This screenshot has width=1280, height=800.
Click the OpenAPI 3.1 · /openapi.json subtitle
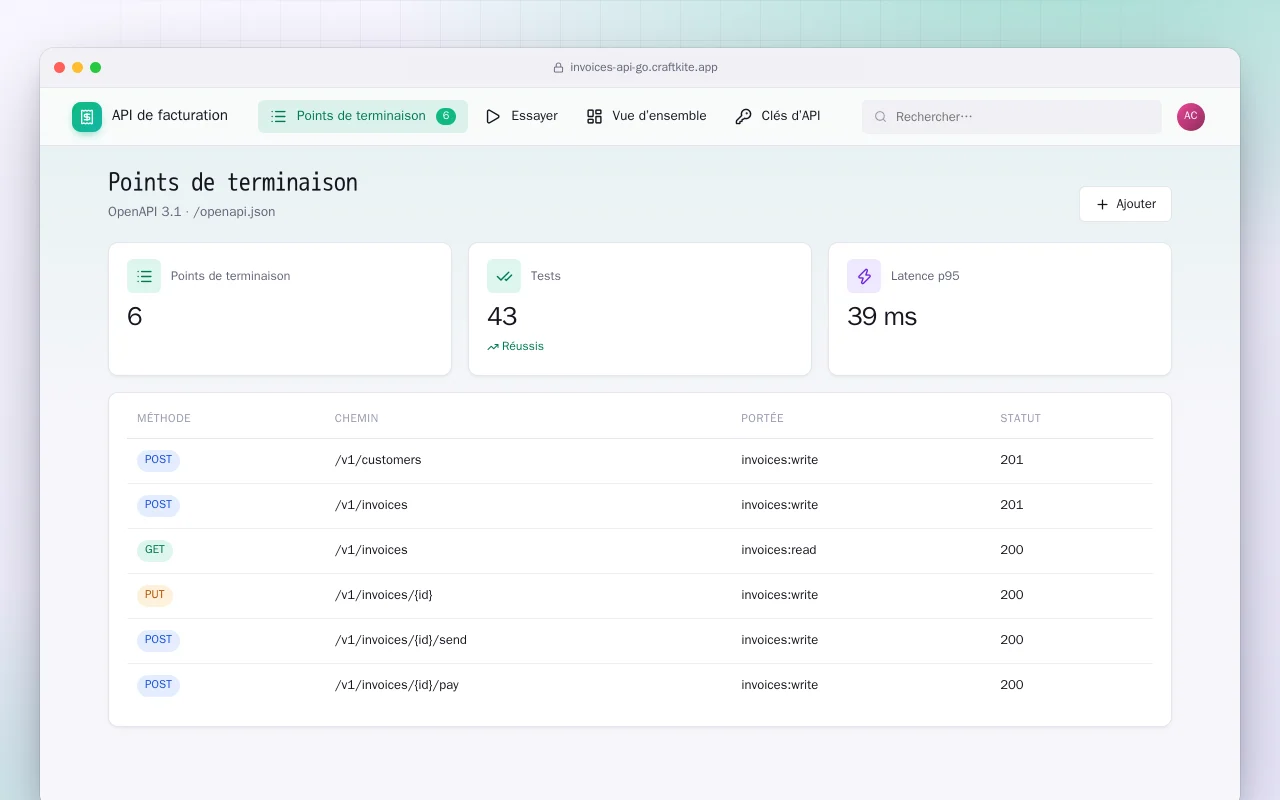[x=192, y=212]
